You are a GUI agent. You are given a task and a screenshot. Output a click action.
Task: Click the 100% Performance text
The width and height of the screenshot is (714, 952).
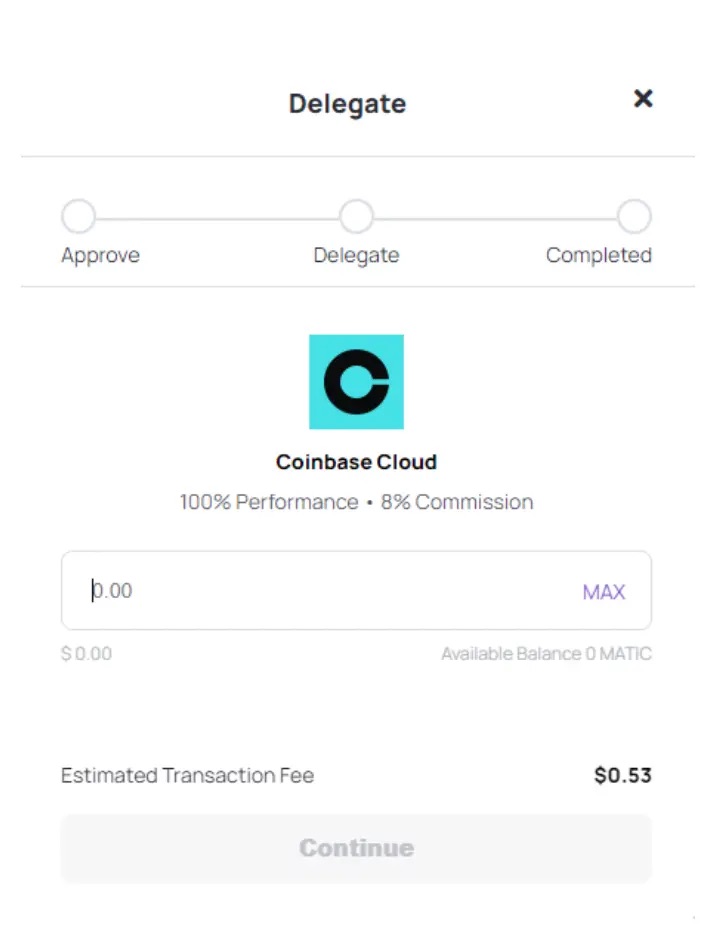click(x=268, y=502)
